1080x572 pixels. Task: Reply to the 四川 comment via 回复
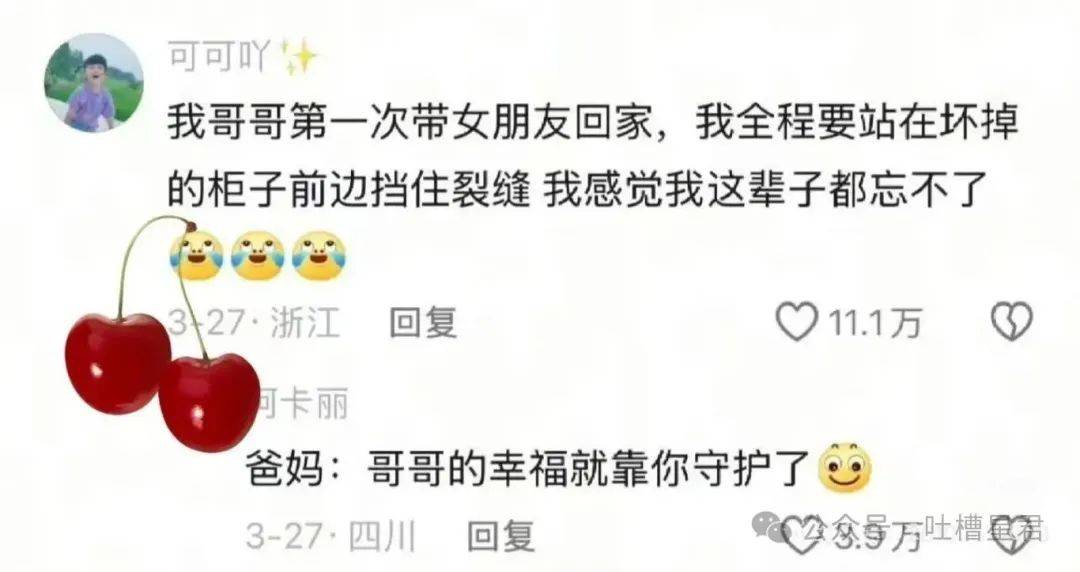[x=501, y=535]
